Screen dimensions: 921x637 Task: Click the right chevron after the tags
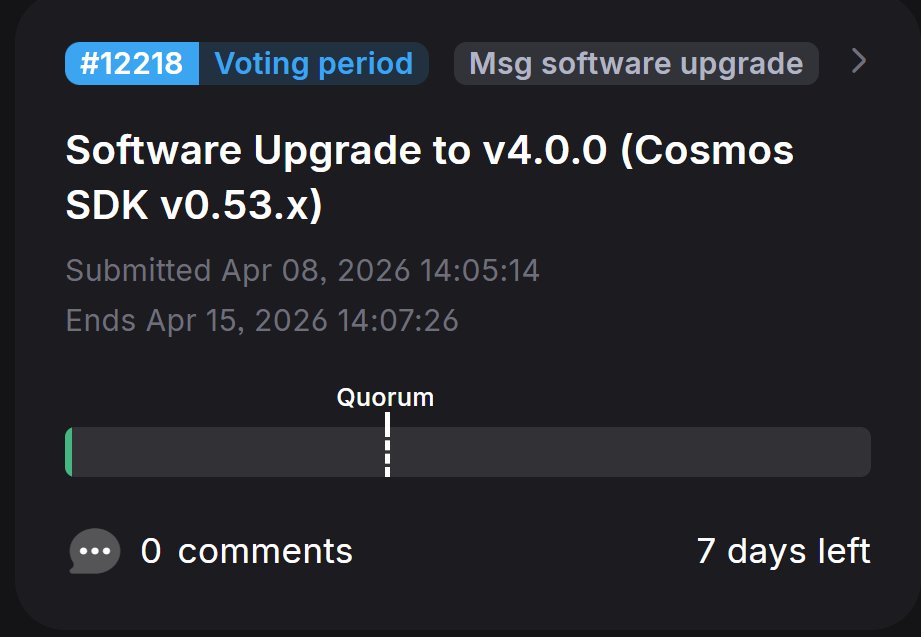pos(858,62)
